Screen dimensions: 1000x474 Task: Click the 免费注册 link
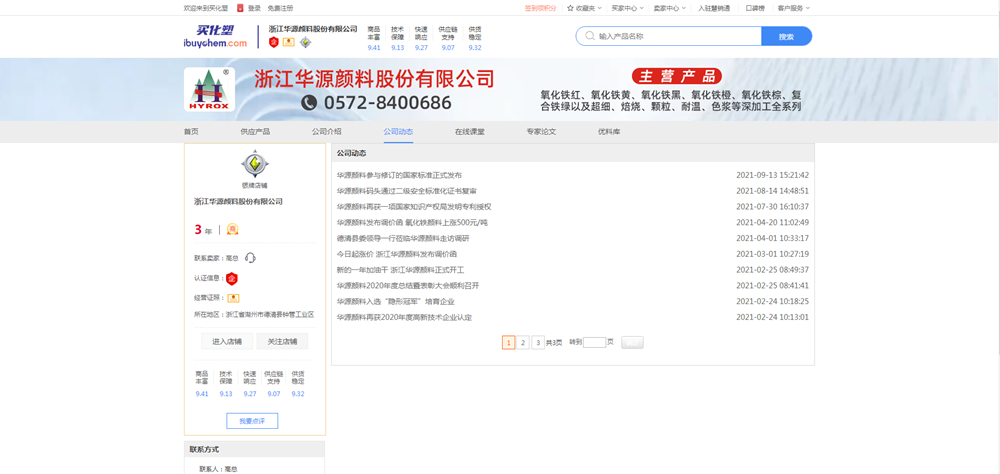(280, 8)
